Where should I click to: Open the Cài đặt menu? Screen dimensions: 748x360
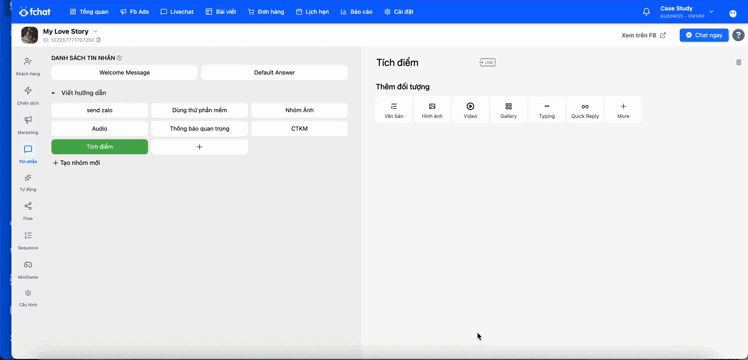click(399, 12)
